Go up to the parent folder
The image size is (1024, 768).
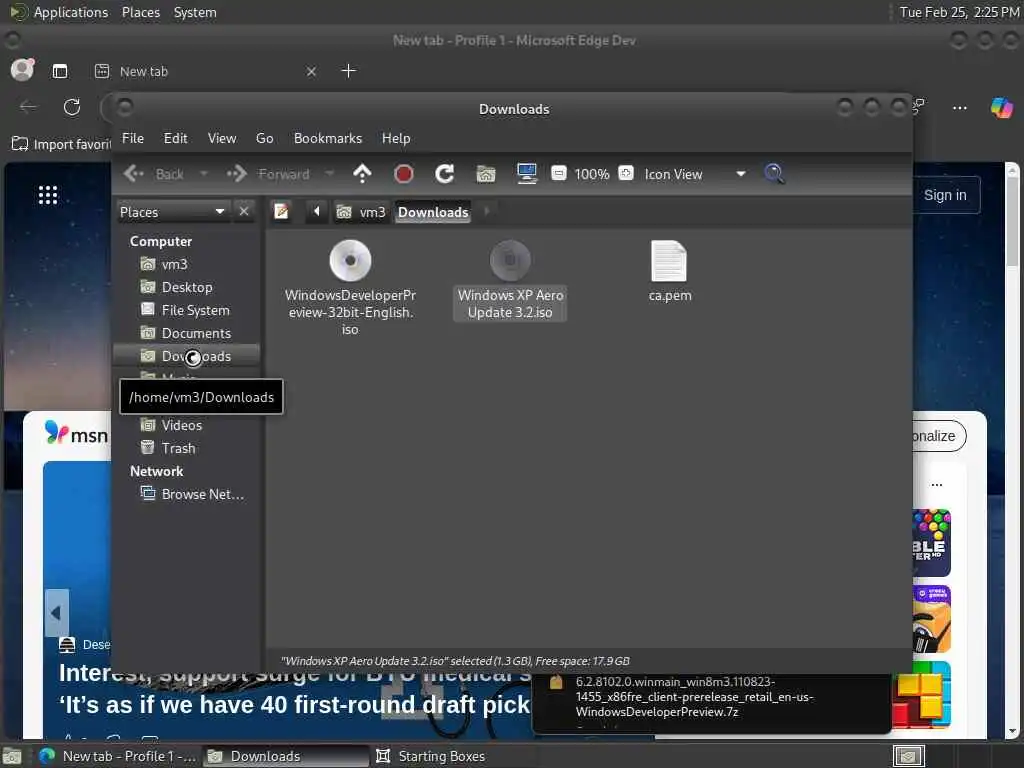point(362,174)
